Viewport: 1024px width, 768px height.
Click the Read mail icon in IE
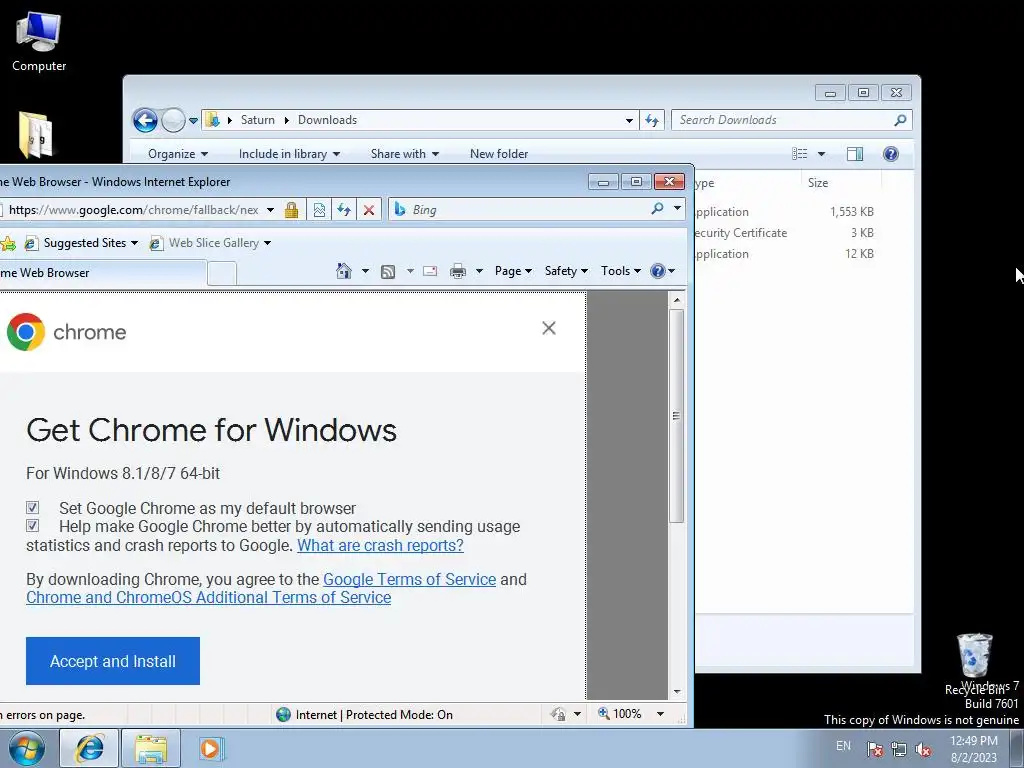pos(430,271)
